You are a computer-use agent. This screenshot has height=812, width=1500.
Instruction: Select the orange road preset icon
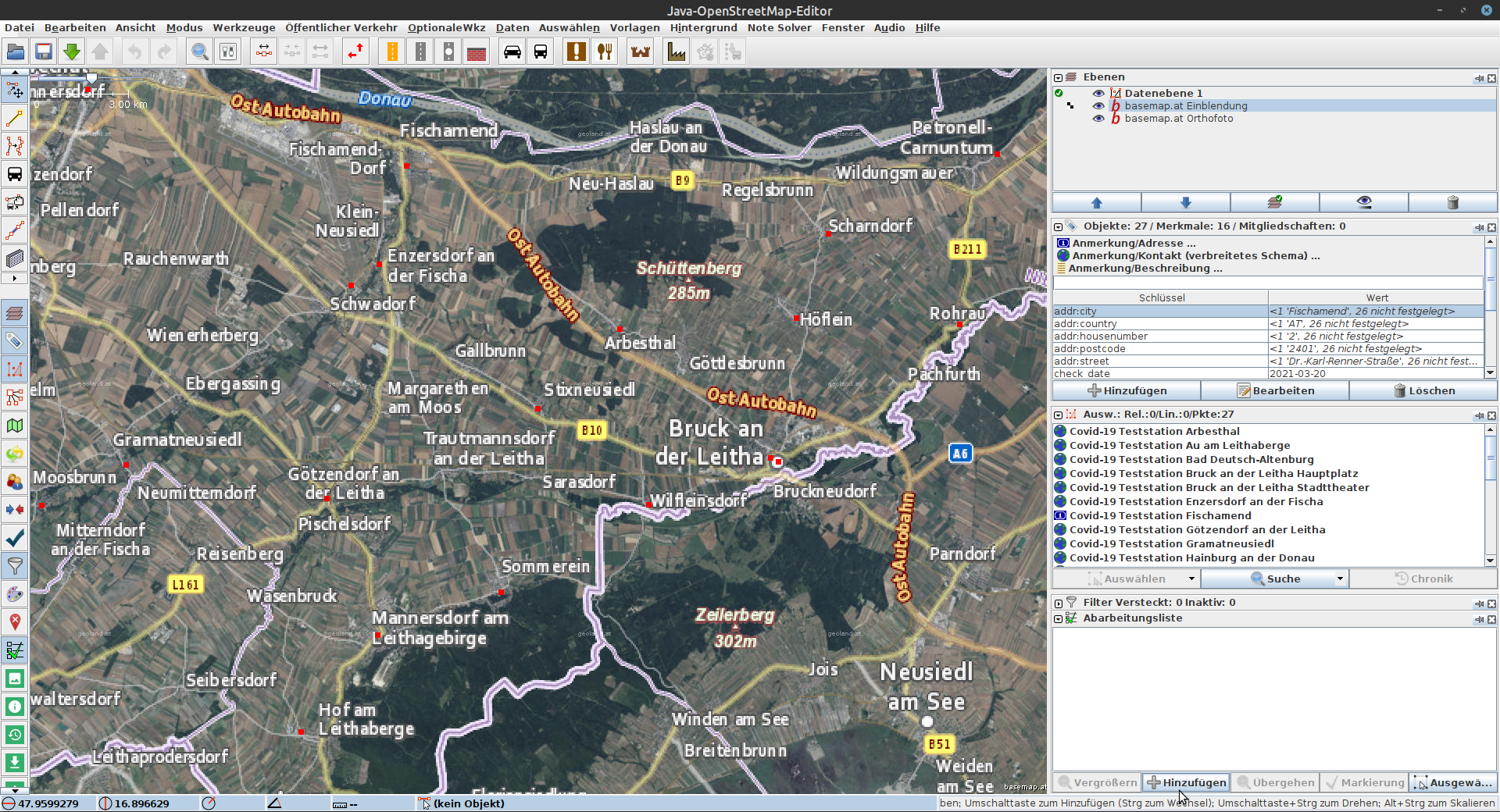pos(392,52)
